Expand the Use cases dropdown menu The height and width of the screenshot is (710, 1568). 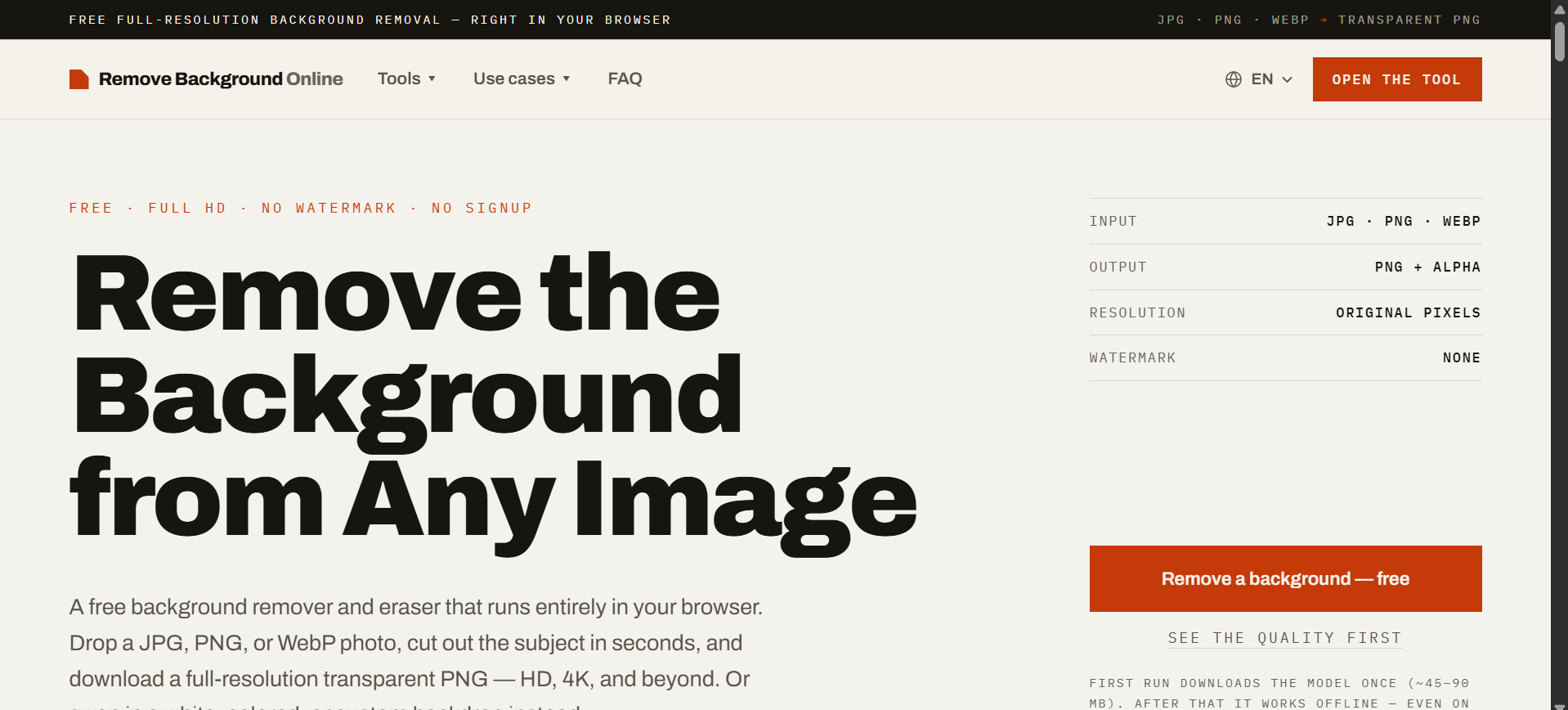522,79
